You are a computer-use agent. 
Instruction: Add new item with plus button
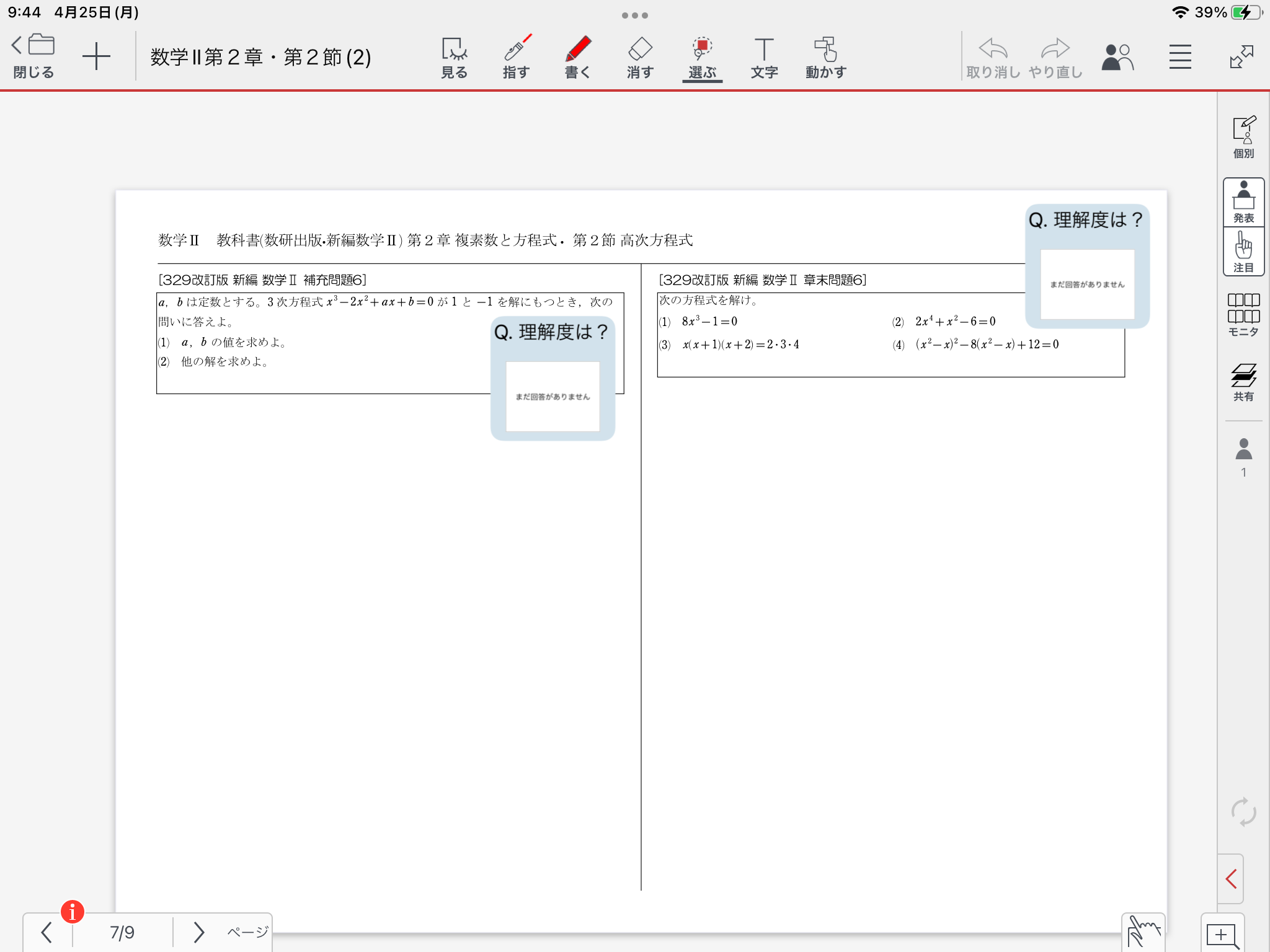click(96, 57)
